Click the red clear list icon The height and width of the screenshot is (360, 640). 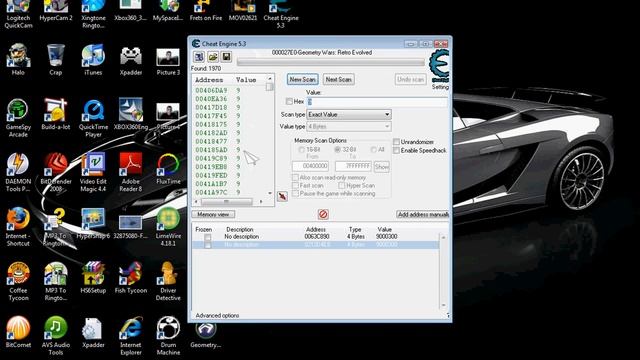pyautogui.click(x=323, y=214)
